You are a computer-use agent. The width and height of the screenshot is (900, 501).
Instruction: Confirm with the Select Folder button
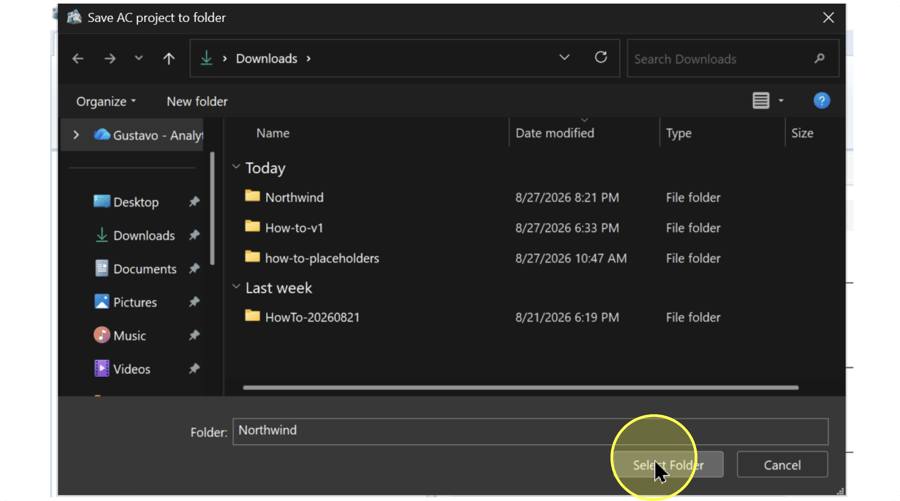(668, 465)
